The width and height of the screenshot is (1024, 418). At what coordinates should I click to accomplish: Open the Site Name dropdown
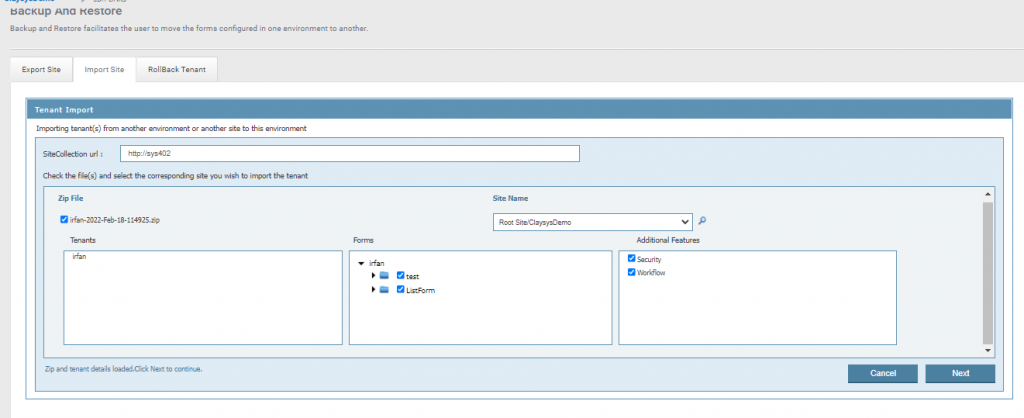(592, 222)
